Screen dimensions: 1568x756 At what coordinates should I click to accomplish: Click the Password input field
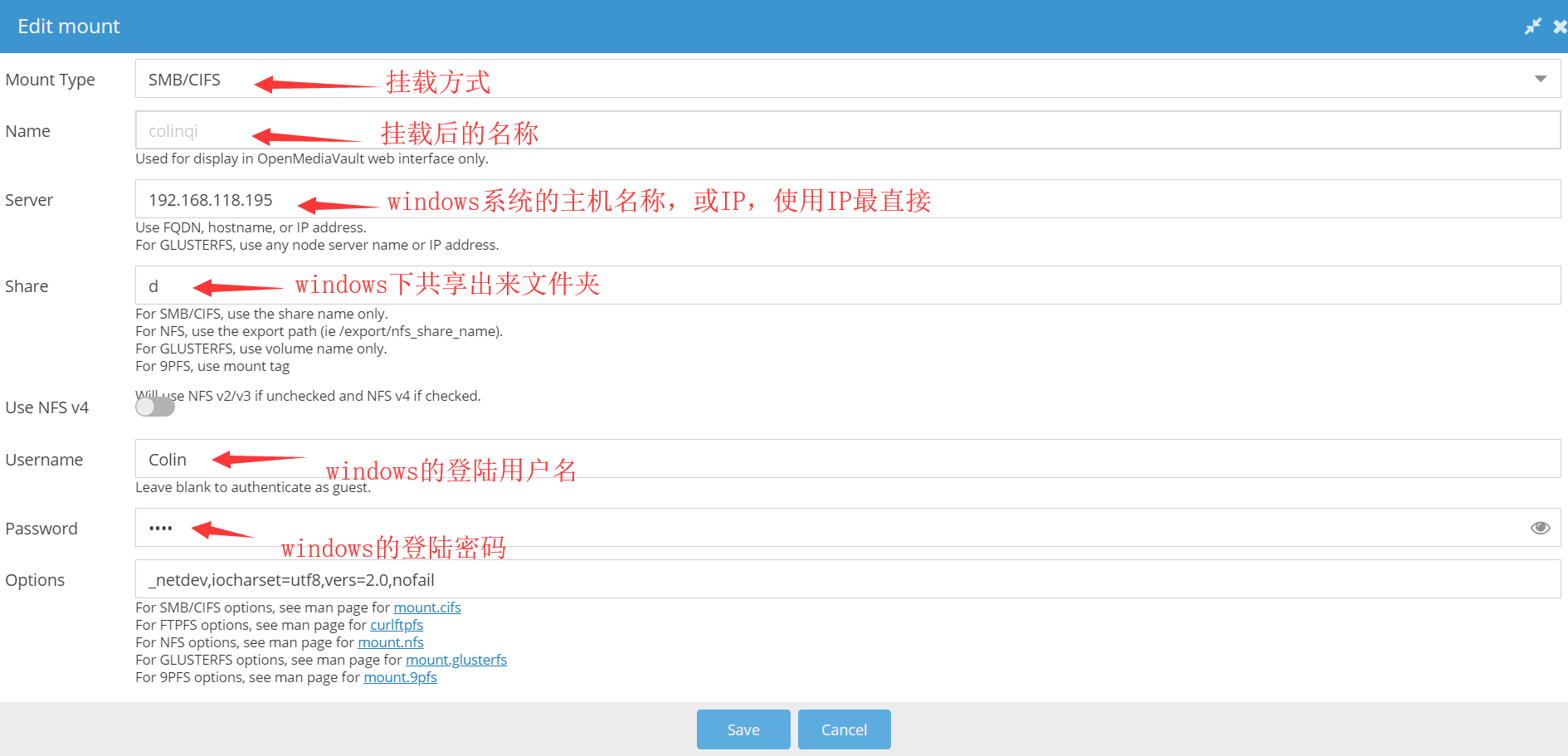848,528
